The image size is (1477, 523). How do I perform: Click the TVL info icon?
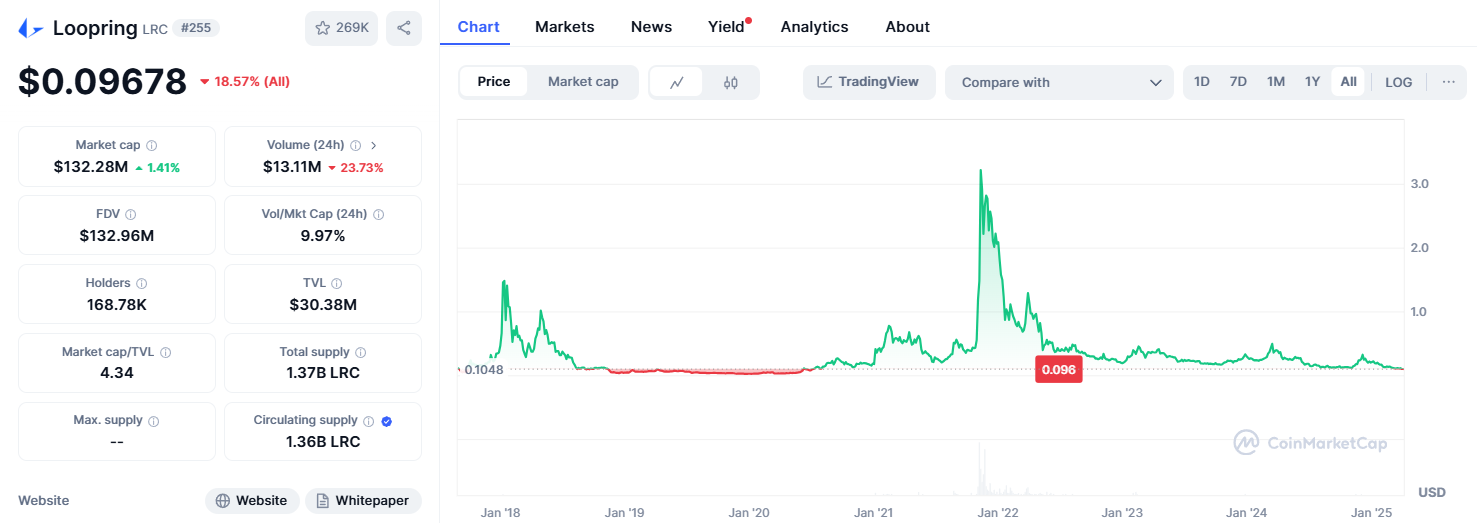[x=337, y=284]
